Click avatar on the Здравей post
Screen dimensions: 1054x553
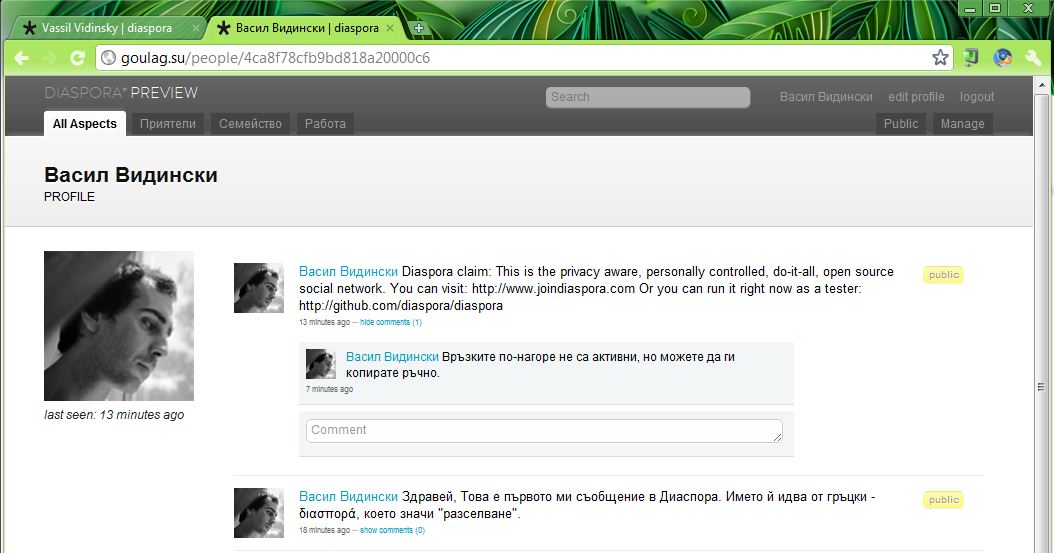(259, 513)
